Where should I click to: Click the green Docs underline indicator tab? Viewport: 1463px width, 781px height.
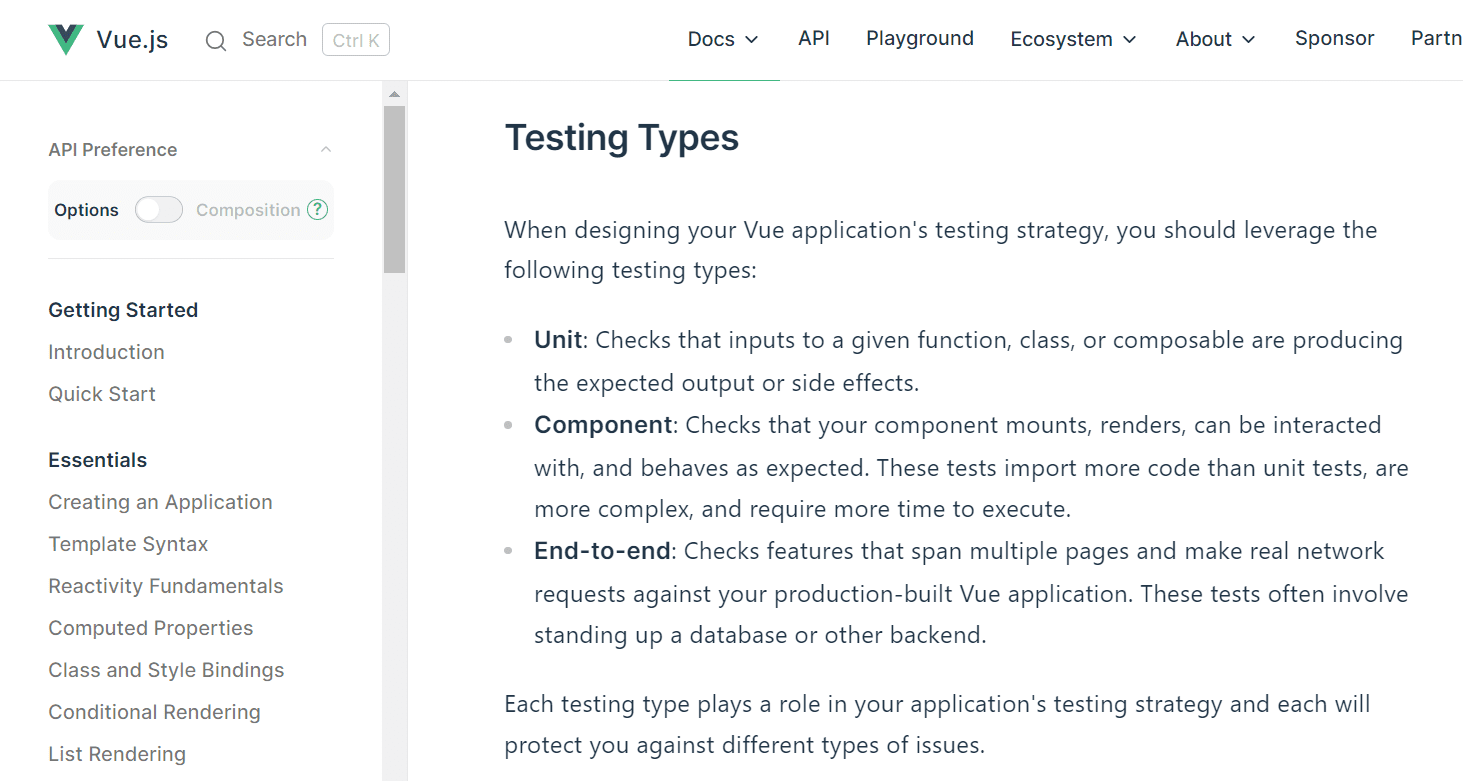(724, 79)
